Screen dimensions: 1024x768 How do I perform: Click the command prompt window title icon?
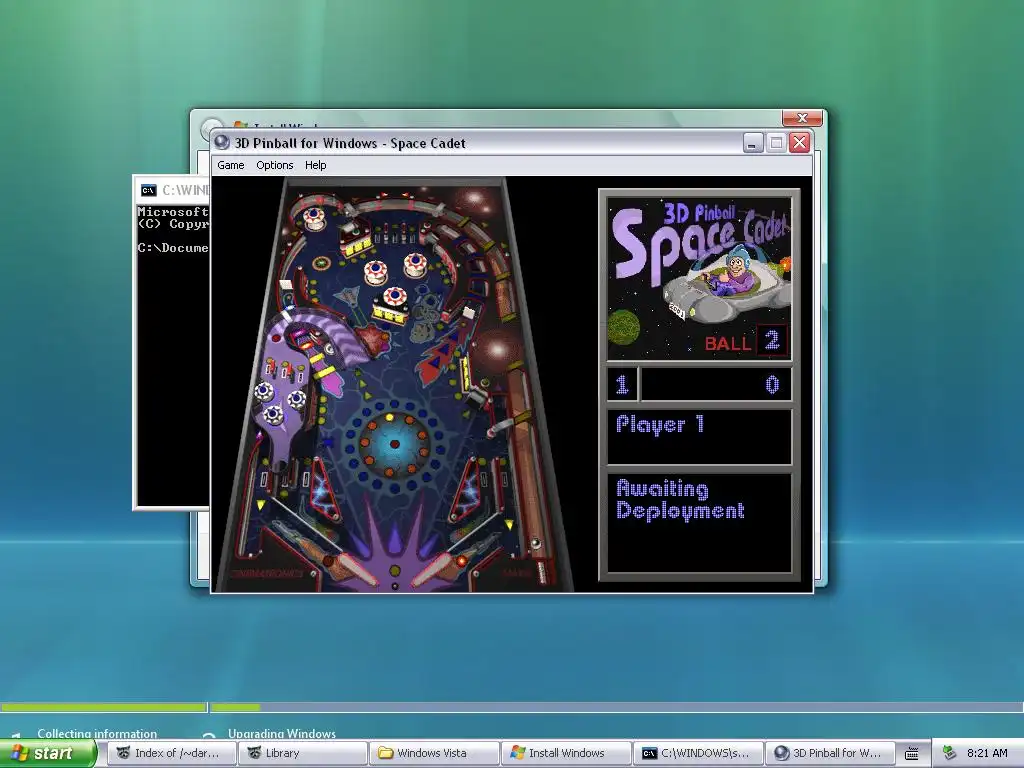coord(148,190)
